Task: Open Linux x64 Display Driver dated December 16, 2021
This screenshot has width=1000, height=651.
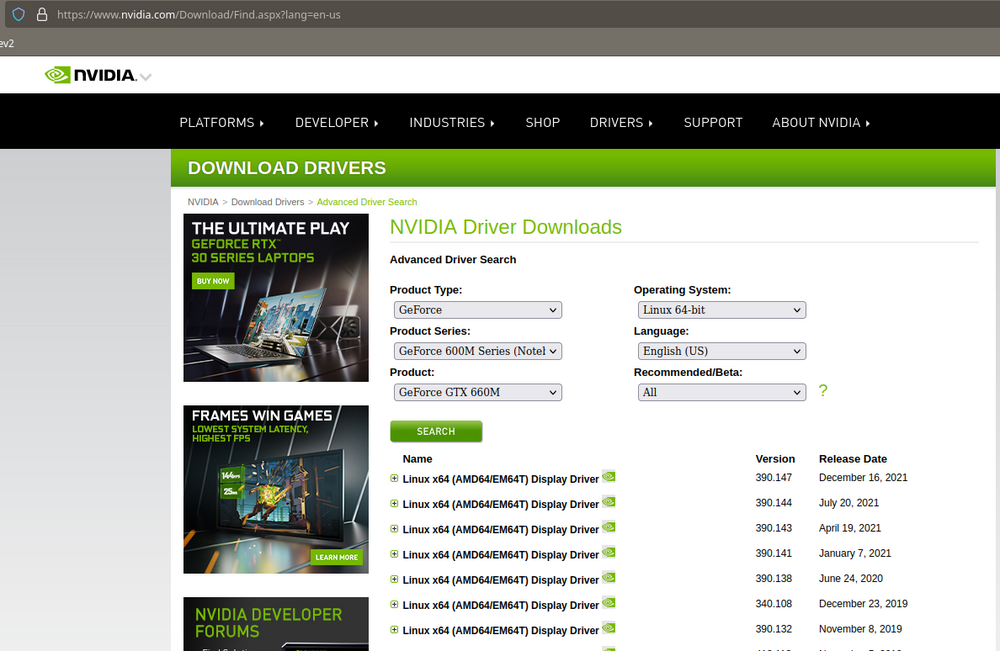Action: click(501, 479)
